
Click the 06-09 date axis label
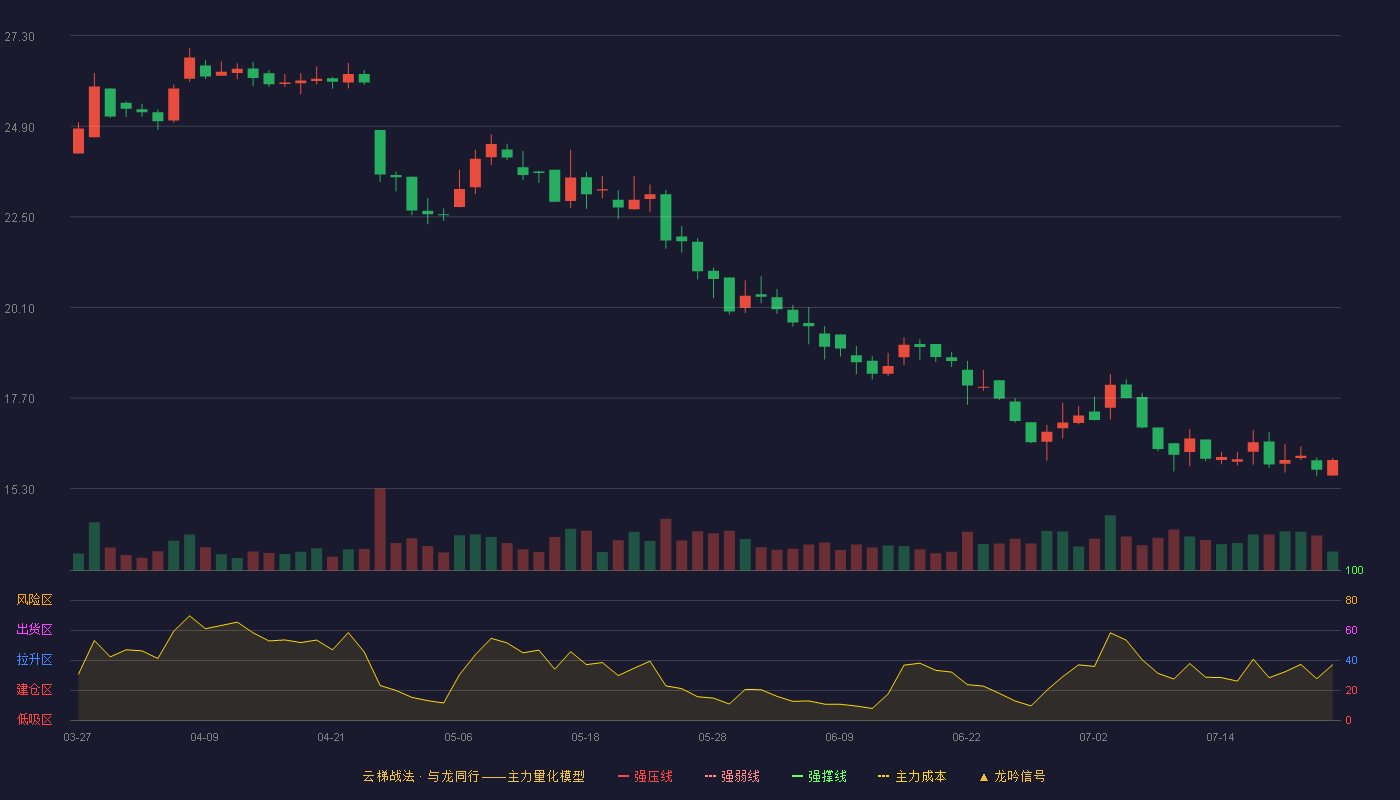click(839, 737)
